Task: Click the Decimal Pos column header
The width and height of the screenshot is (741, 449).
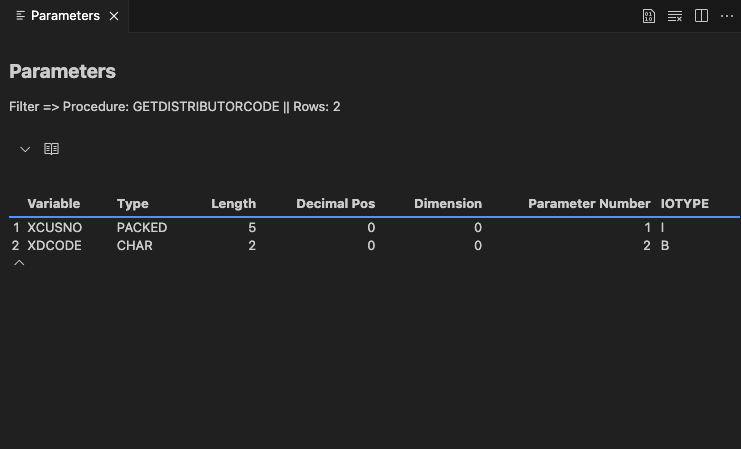Action: (335, 203)
